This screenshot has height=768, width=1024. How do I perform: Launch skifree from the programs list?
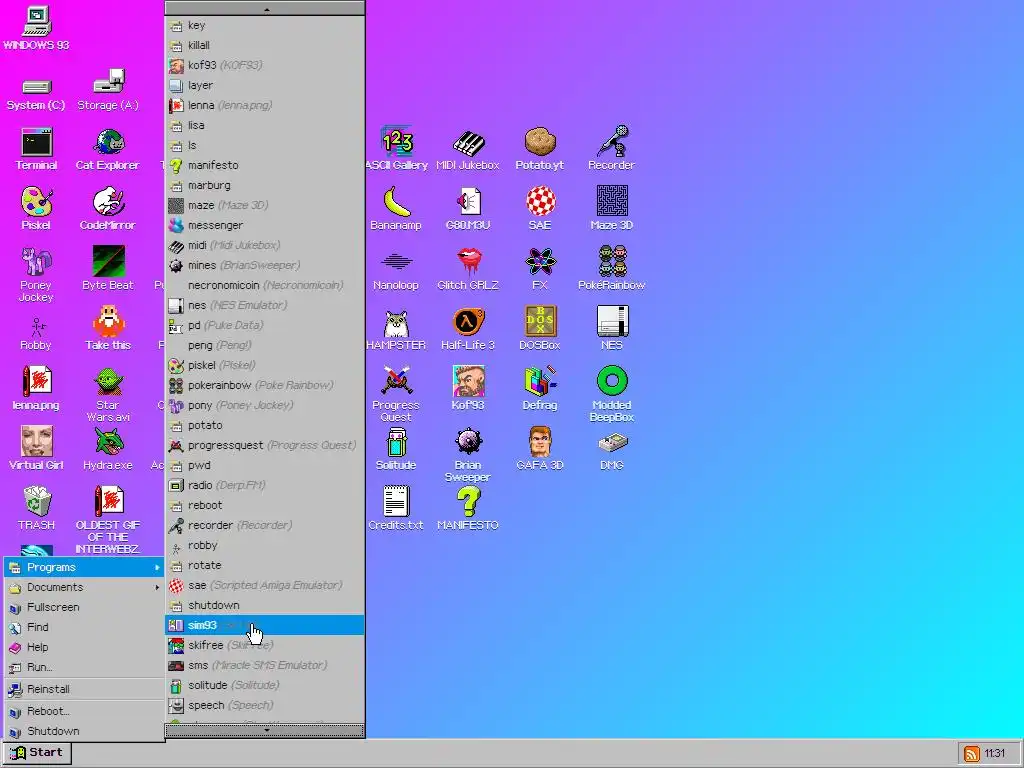264,645
